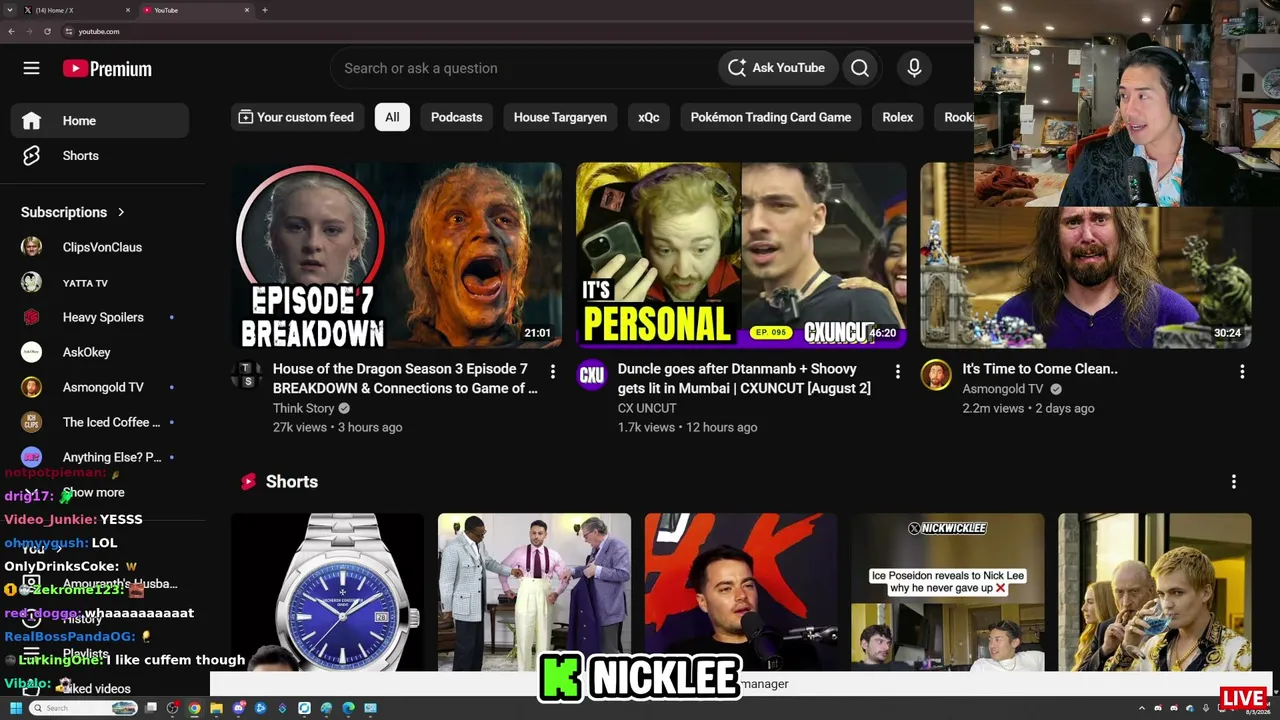This screenshot has height=720, width=1280.
Task: Select the YouTube browser tab
Action: point(196,10)
